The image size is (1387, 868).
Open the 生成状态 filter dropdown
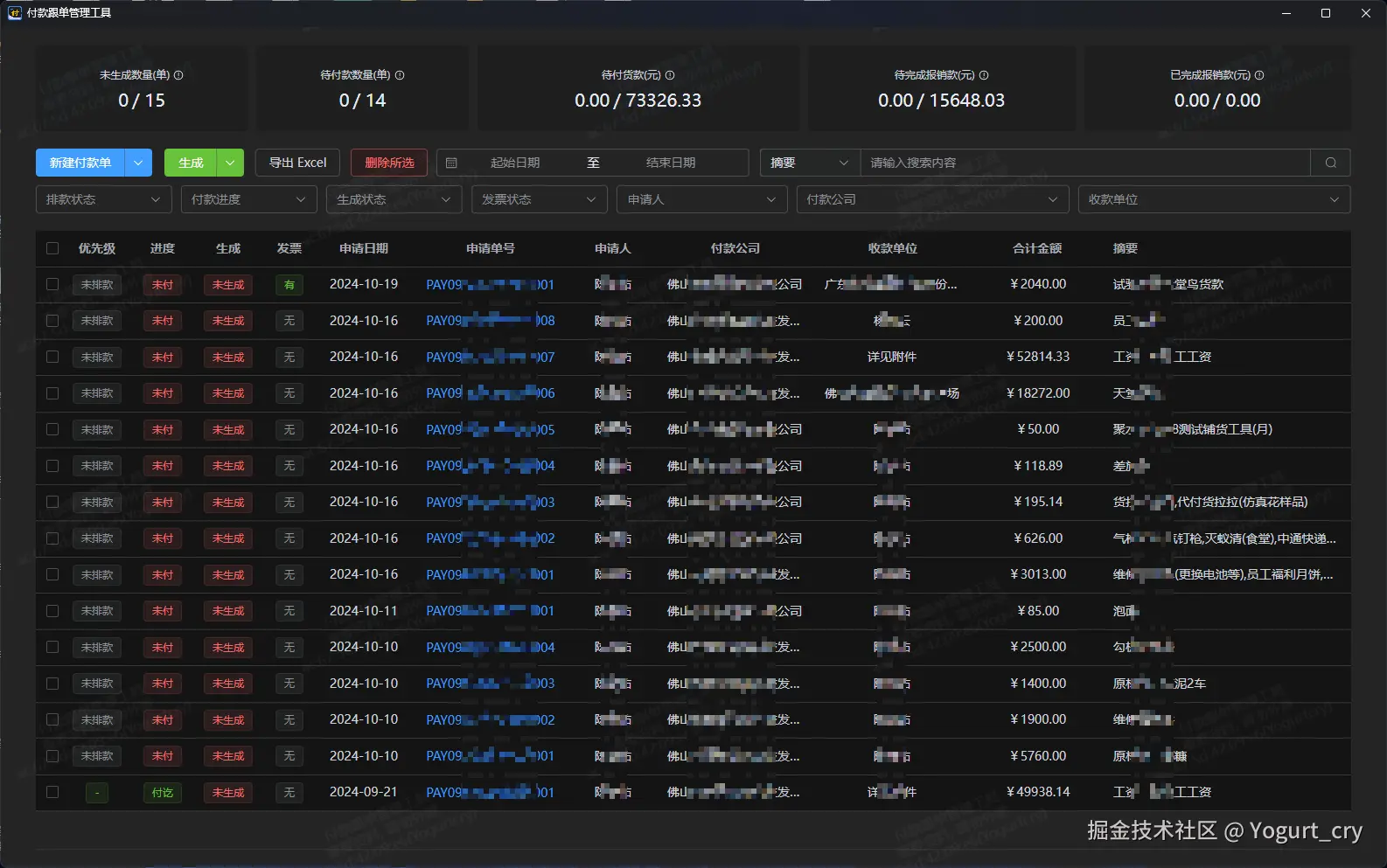[394, 199]
